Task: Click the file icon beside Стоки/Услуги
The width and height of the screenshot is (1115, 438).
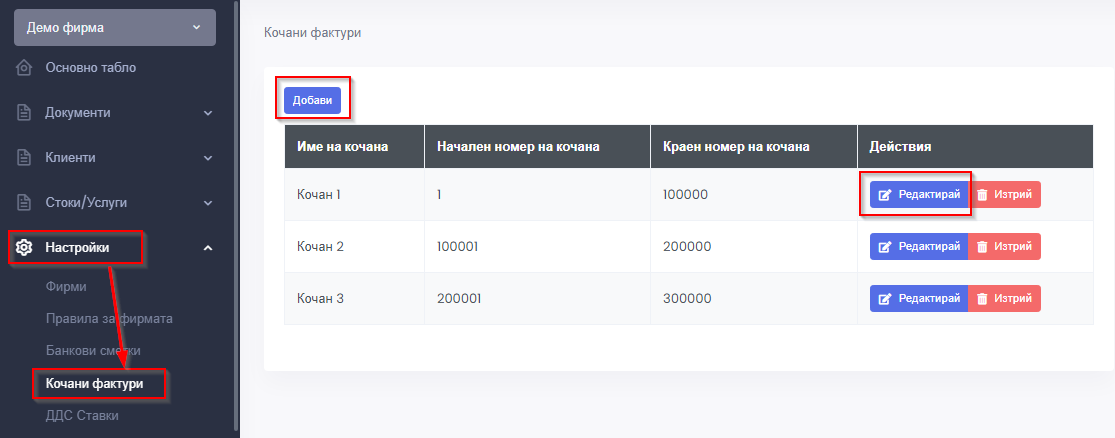Action: pyautogui.click(x=25, y=202)
